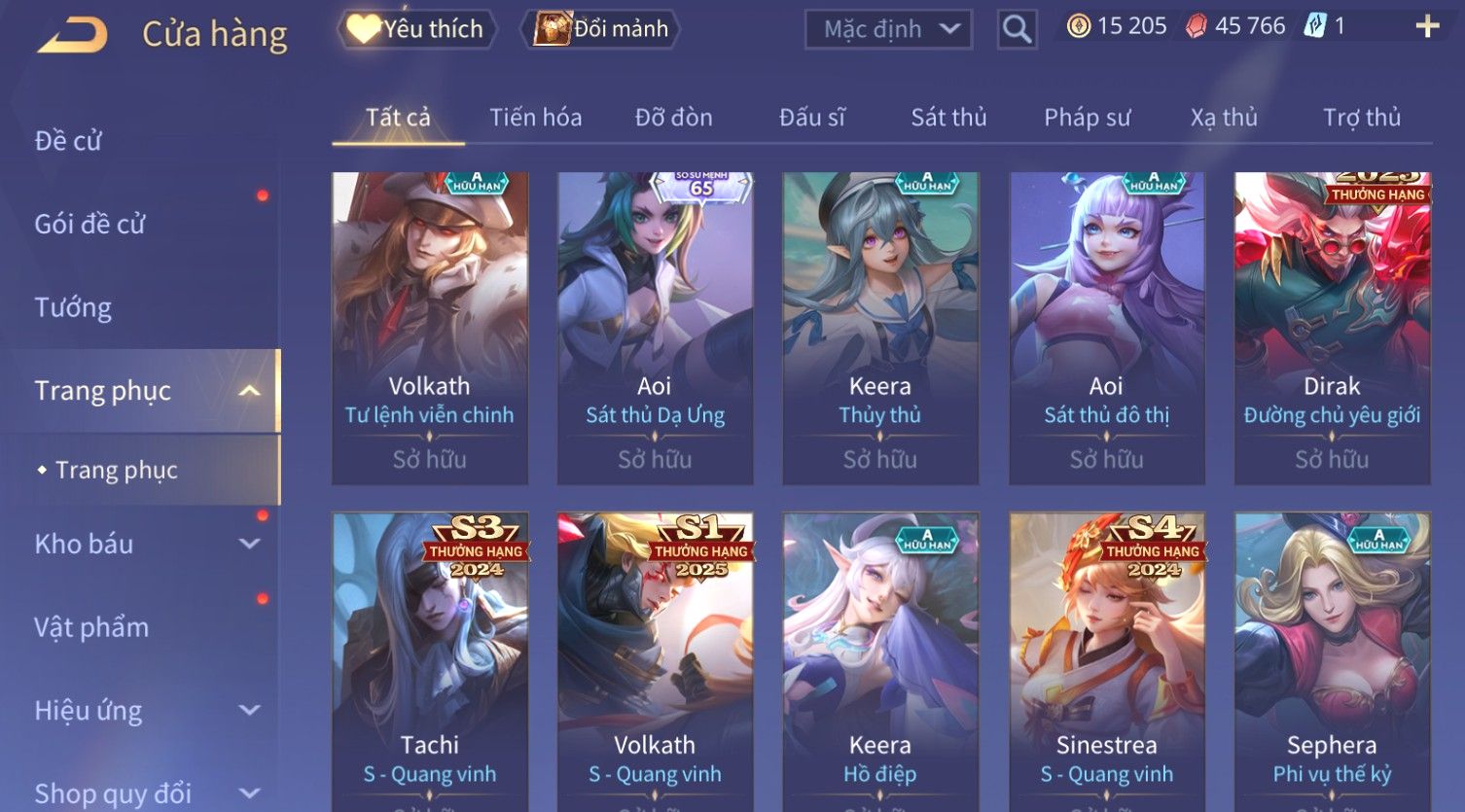Expand the Hiệu ứng sidebar section

point(250,710)
